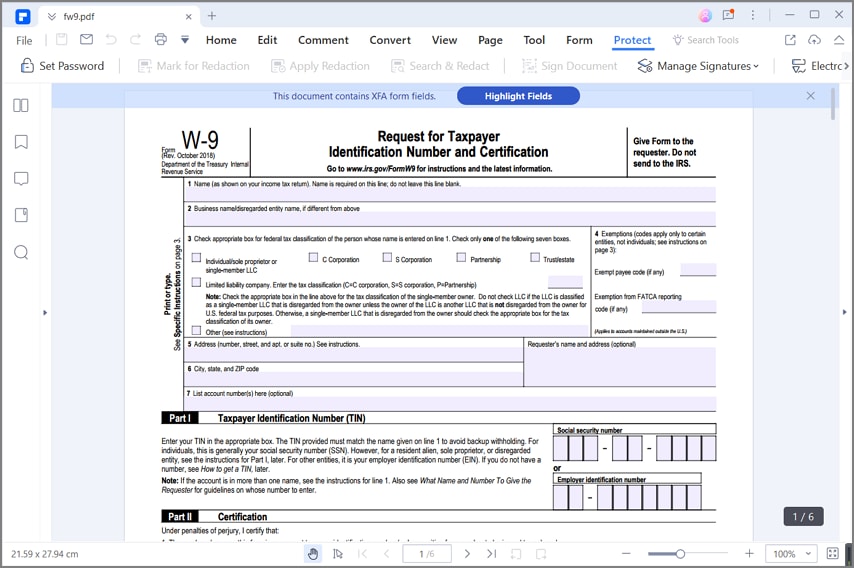Click Mark for Redaction

194,66
